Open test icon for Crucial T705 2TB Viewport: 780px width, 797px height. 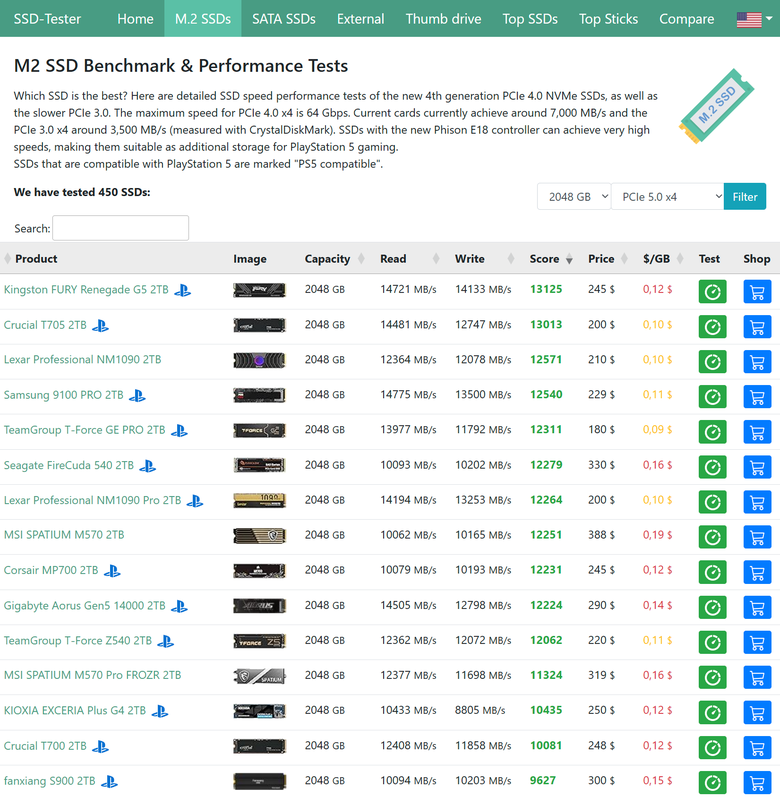[712, 327]
